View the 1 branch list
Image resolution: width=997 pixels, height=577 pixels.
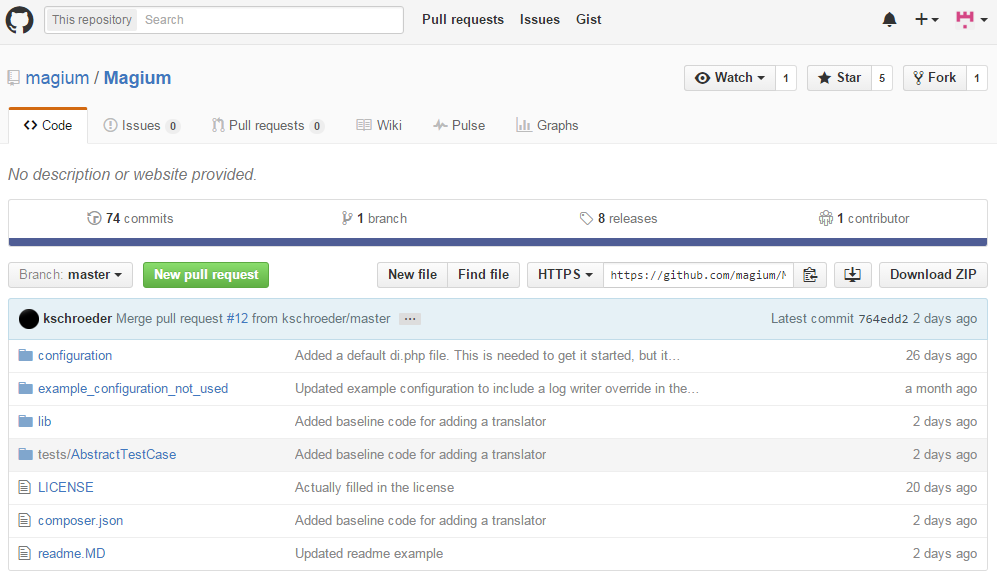coord(374,218)
